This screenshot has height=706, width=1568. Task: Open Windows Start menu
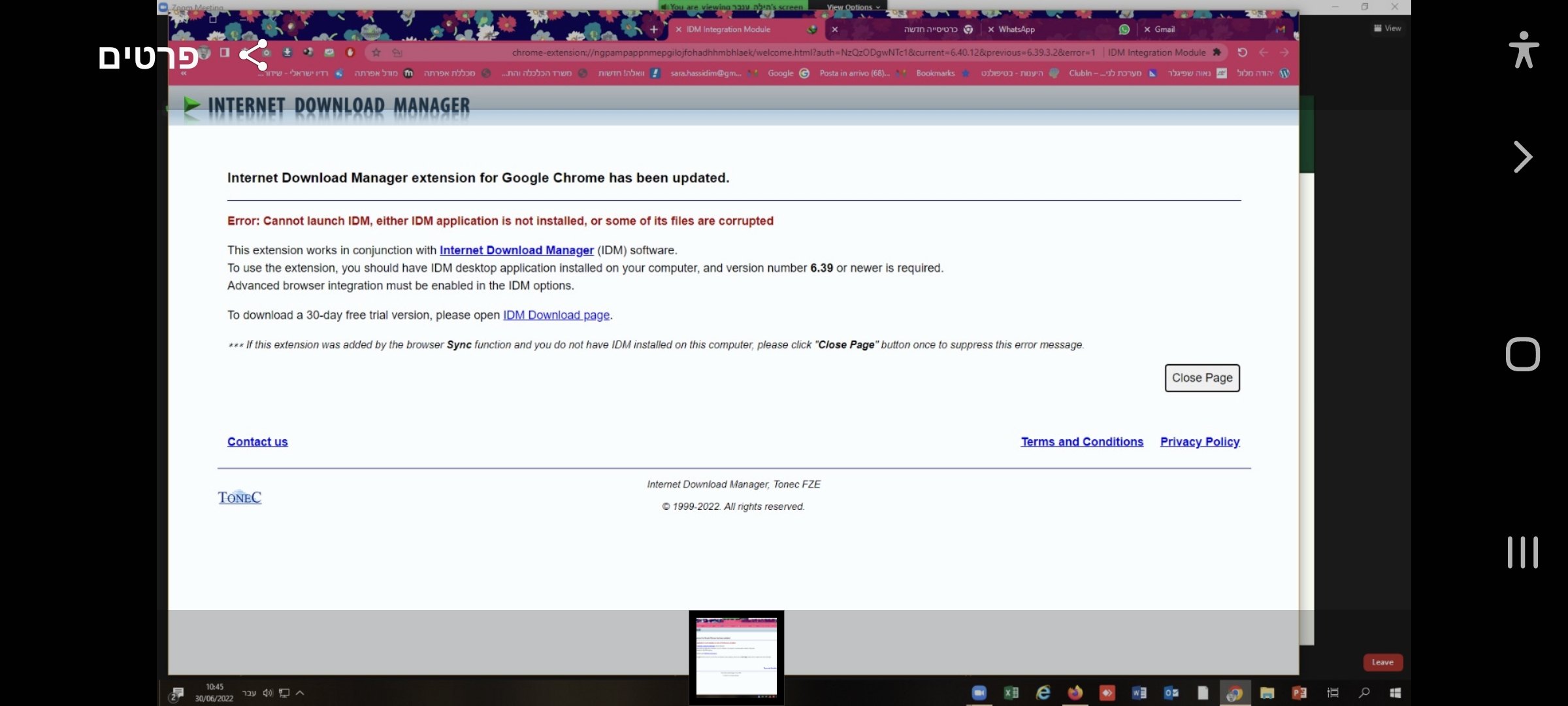[x=1395, y=693]
